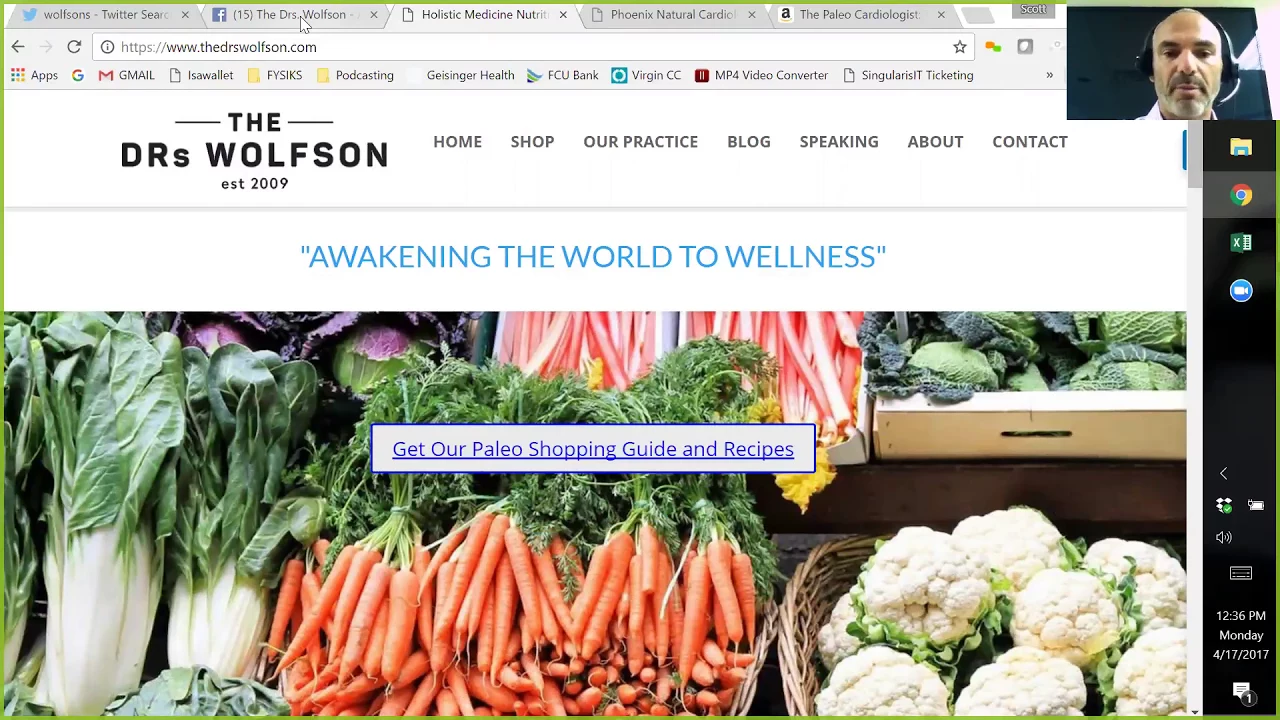Expand the hidden bookmarks overflow chevron
Image resolution: width=1280 pixels, height=720 pixels.
tap(1049, 75)
